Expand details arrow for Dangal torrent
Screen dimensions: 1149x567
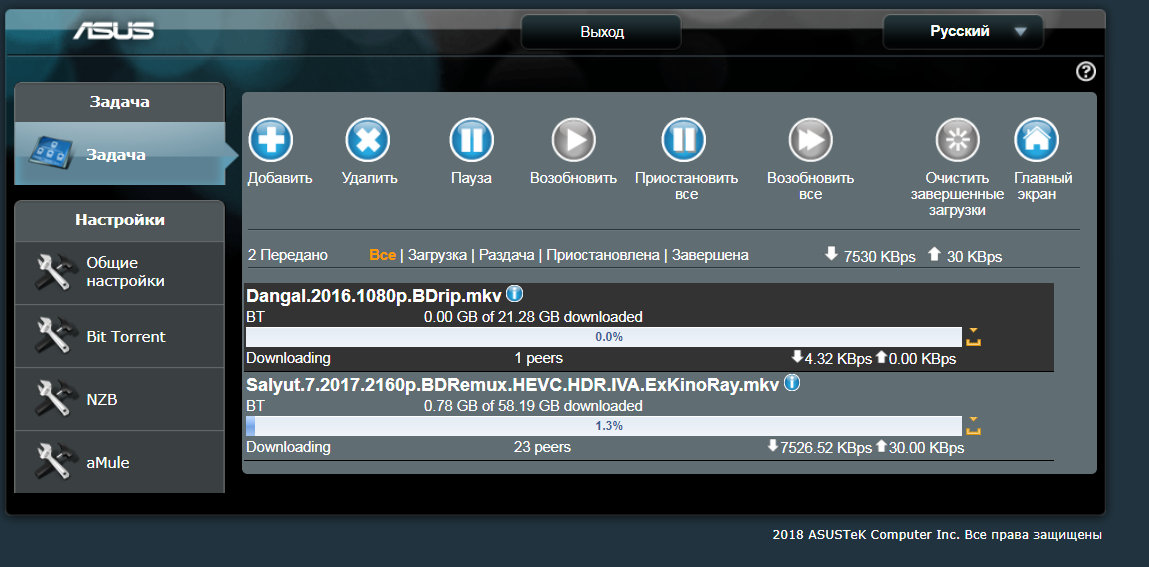point(973,337)
